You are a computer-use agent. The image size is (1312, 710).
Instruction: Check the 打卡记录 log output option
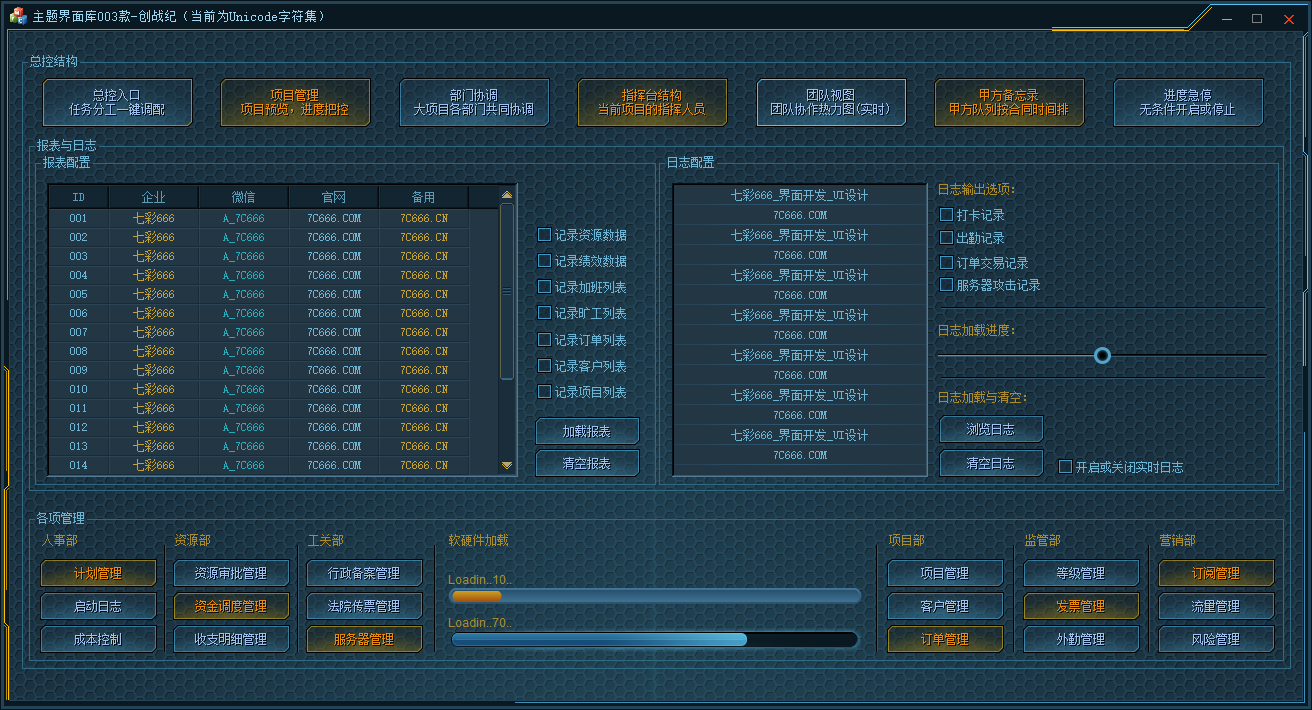[x=947, y=215]
